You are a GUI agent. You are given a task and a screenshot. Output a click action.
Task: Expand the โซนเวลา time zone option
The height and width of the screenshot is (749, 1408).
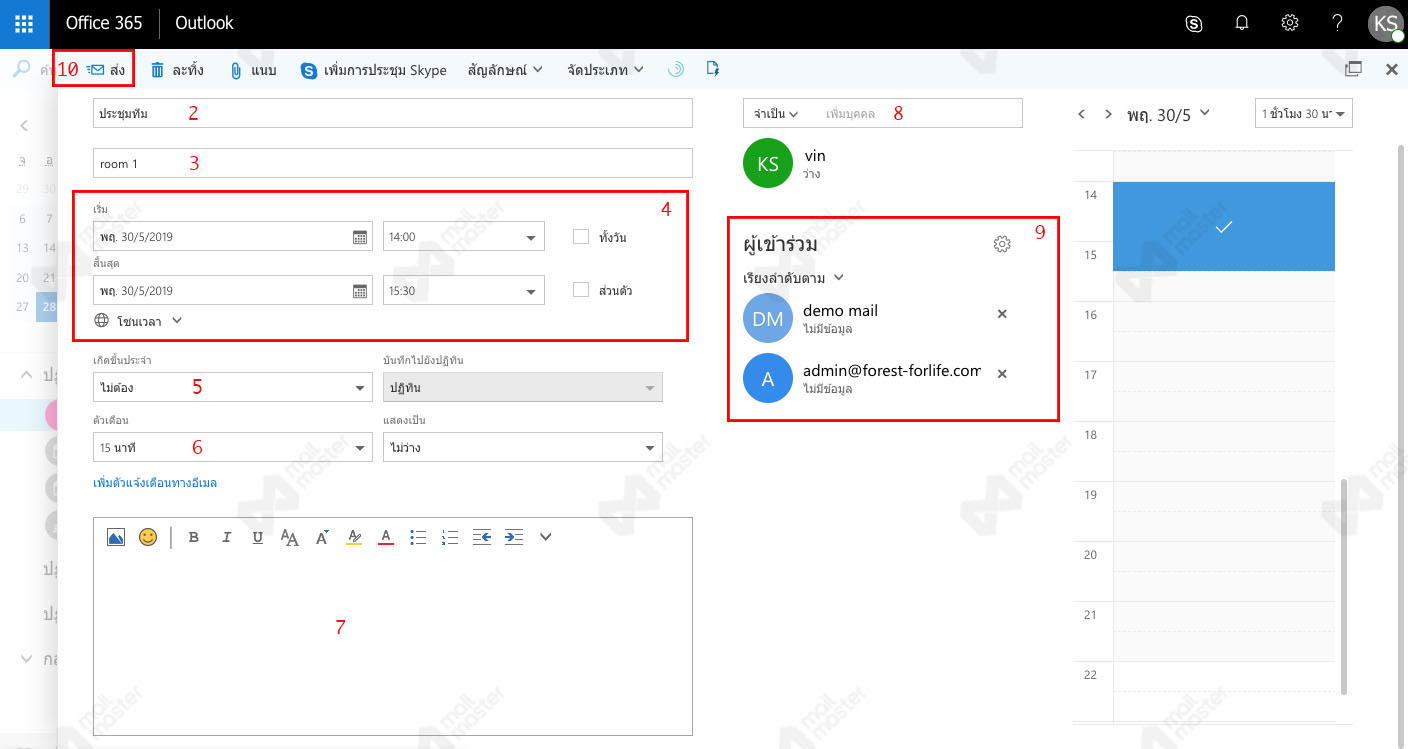[138, 321]
